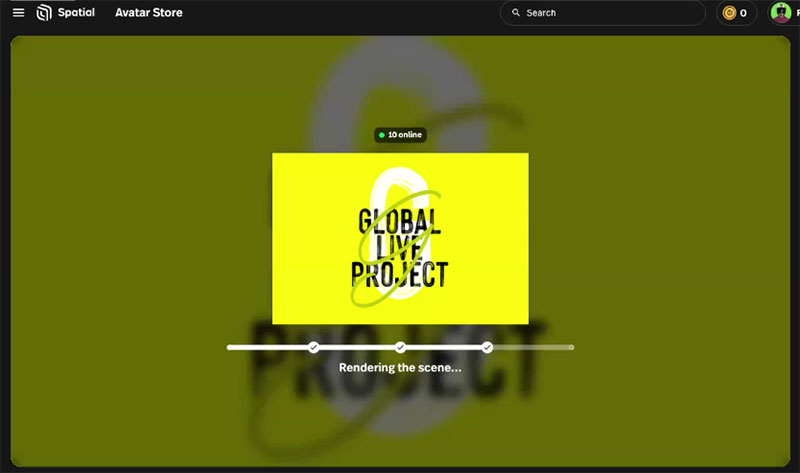800x473 pixels.
Task: Click the third loading progress checkpoint
Action: click(x=487, y=347)
